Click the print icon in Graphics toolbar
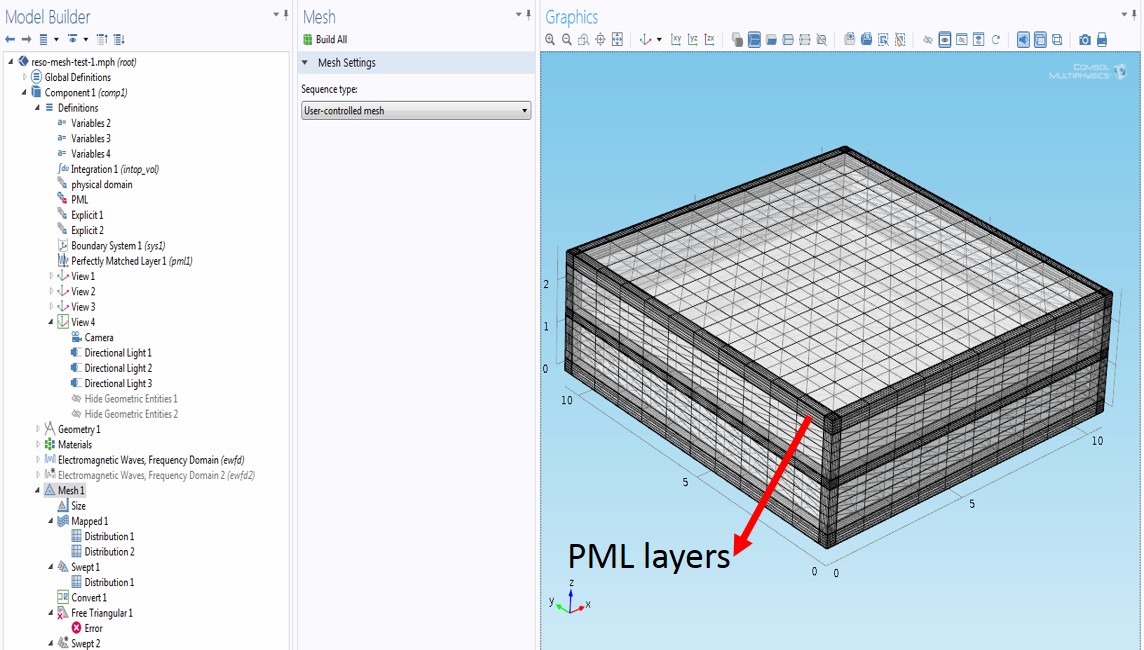This screenshot has height=650, width=1144. click(x=1101, y=40)
